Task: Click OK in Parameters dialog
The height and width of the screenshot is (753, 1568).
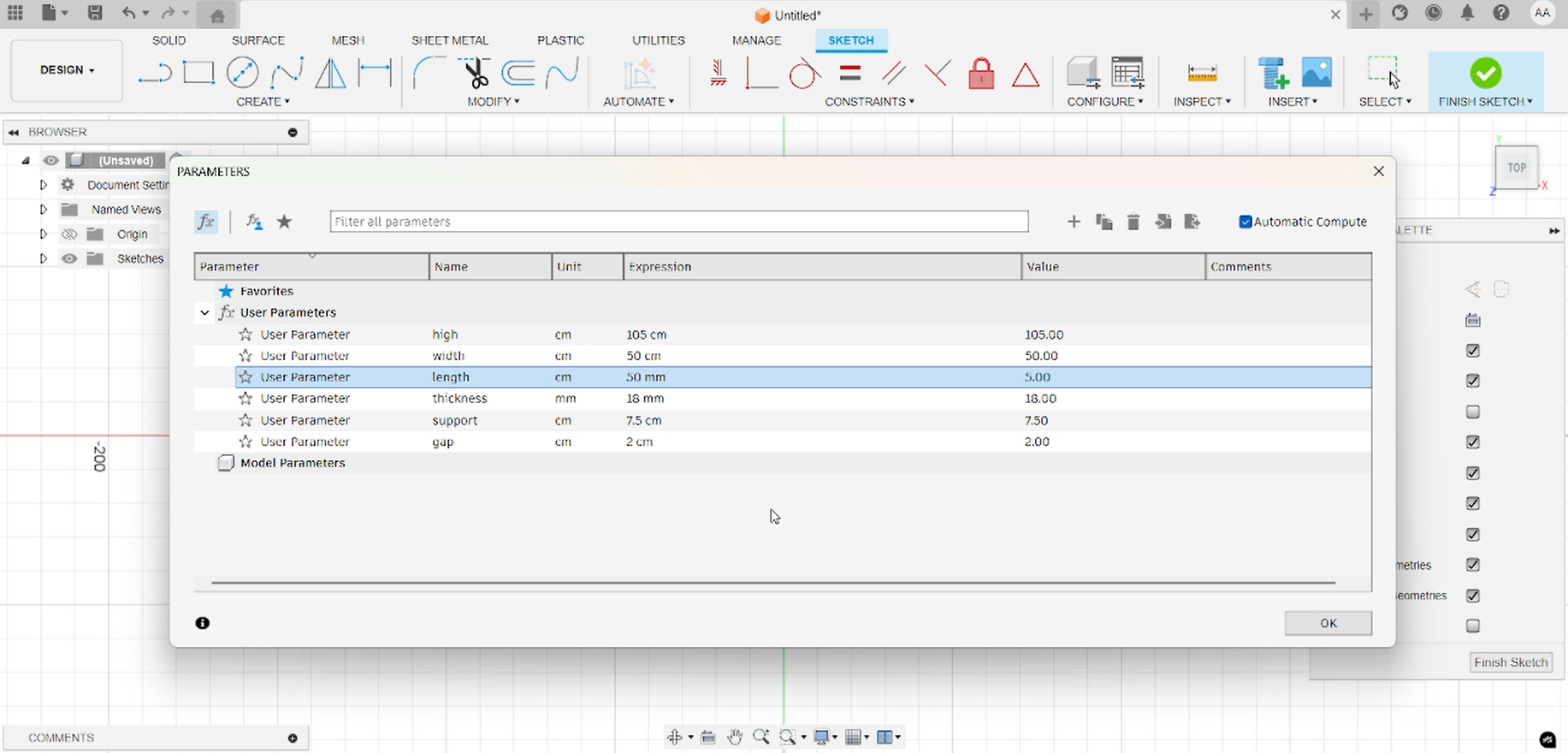Action: pyautogui.click(x=1328, y=623)
